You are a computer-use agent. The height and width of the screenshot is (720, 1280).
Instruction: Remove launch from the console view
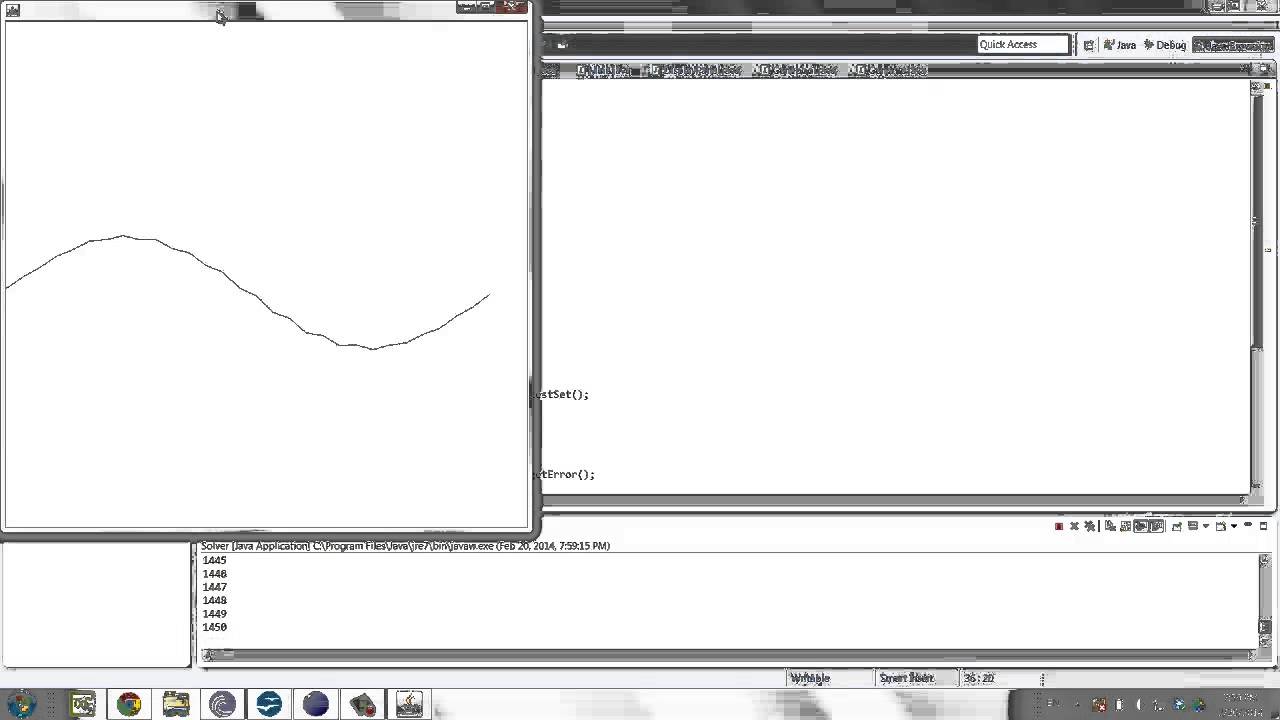coord(1074,526)
